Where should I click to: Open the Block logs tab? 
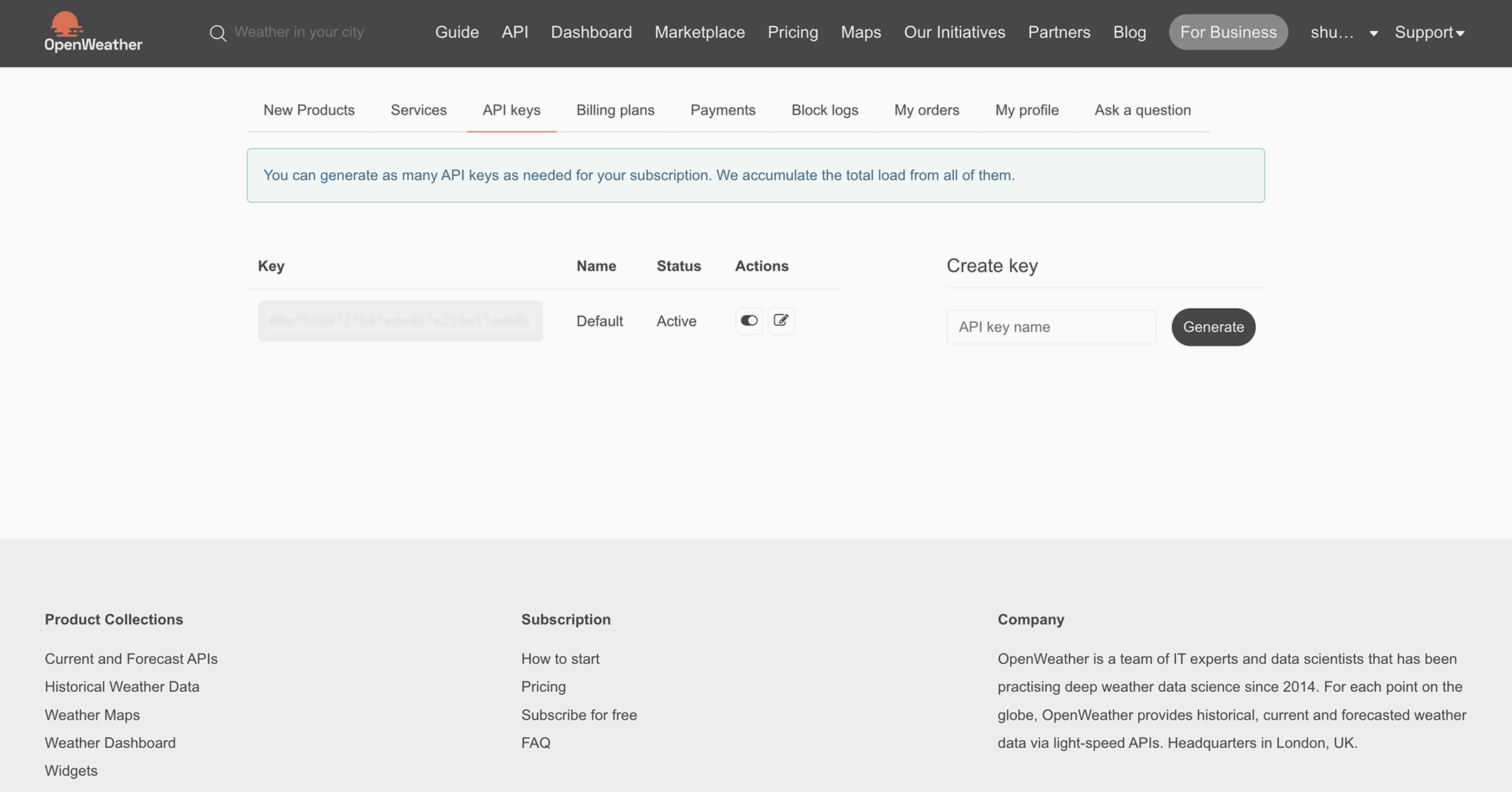click(x=824, y=110)
